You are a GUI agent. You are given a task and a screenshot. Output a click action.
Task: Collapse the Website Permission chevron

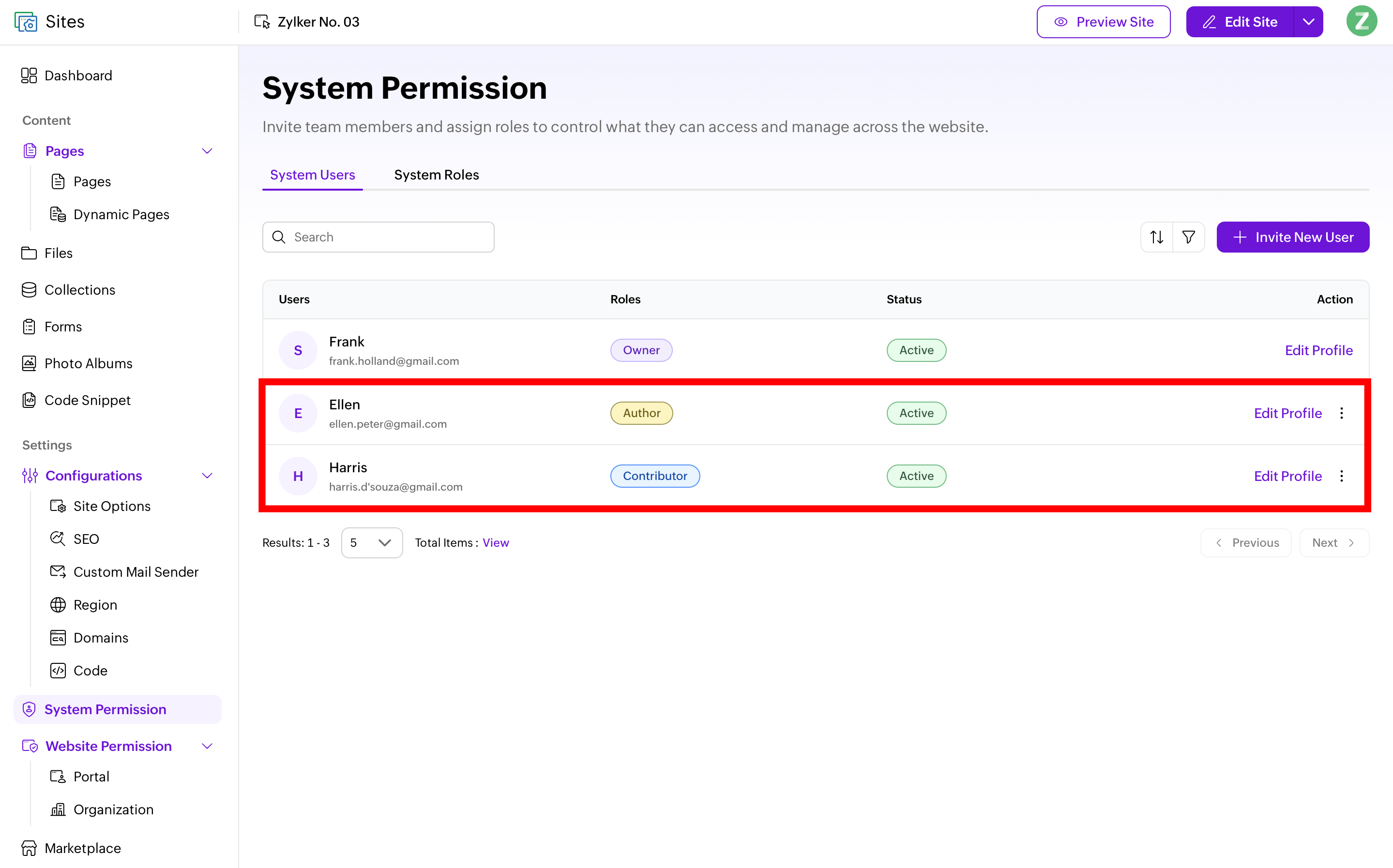207,746
